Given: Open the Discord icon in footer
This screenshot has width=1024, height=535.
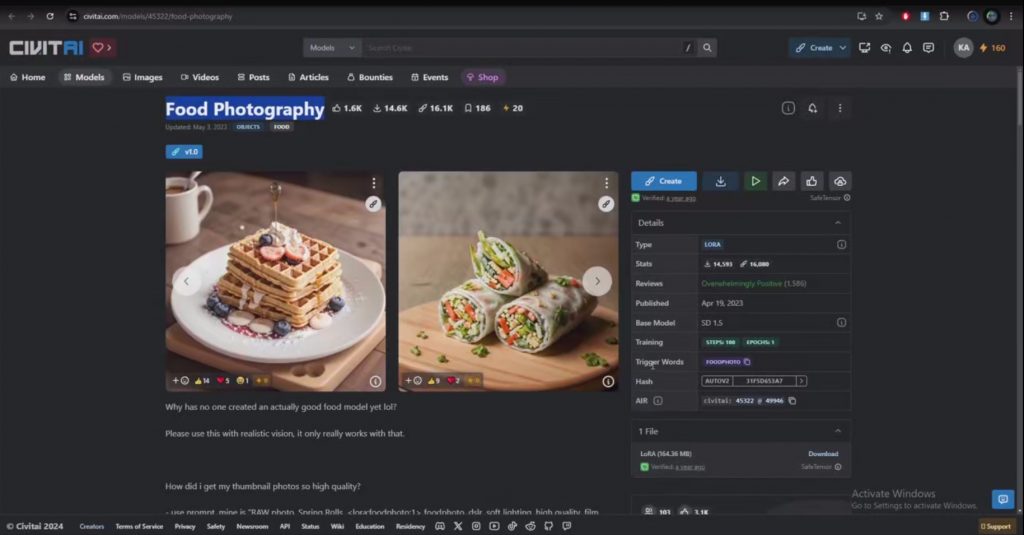Looking at the screenshot, I should click(440, 527).
